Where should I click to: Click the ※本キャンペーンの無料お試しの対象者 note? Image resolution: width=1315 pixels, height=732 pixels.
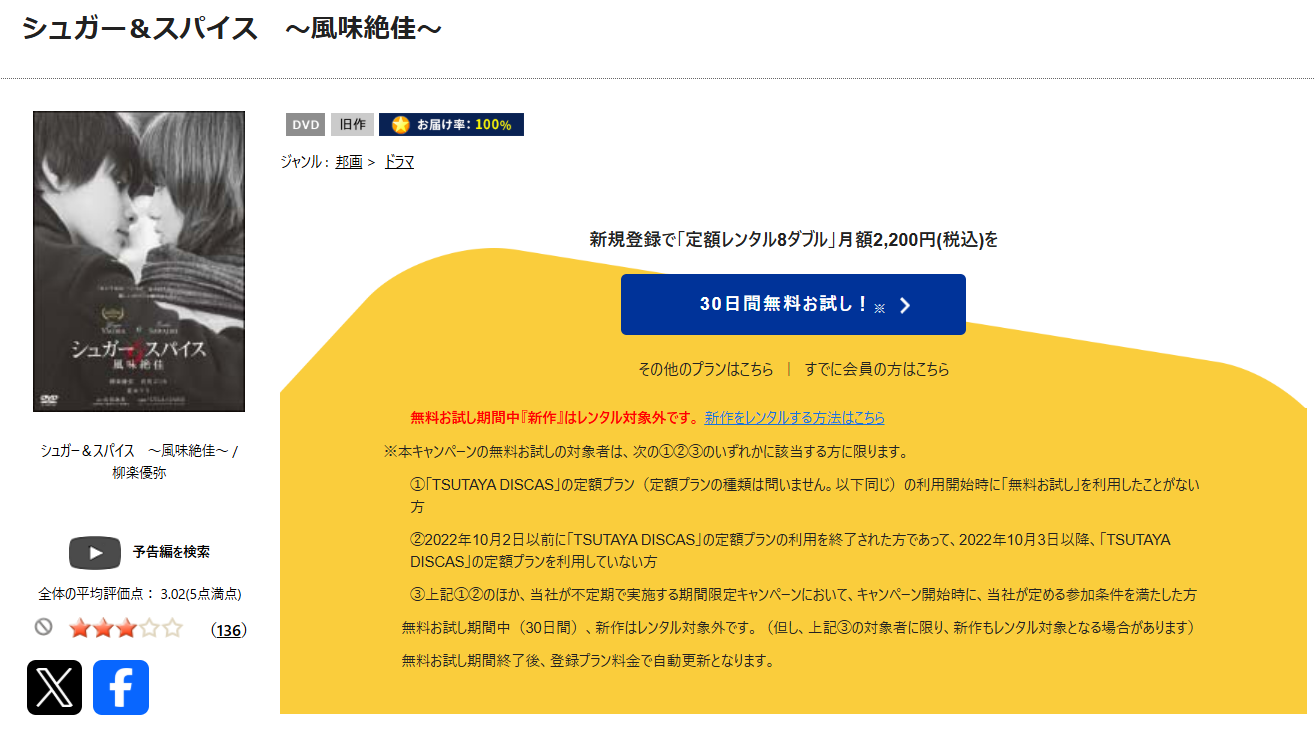point(646,452)
